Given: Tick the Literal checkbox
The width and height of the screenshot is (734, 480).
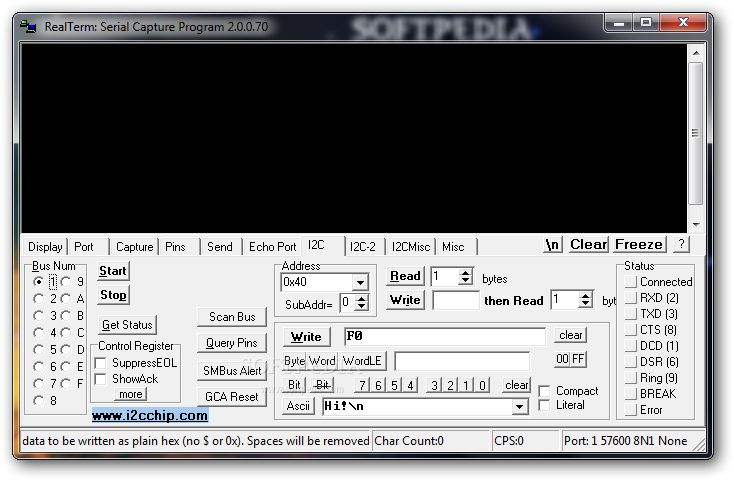Looking at the screenshot, I should click(544, 406).
